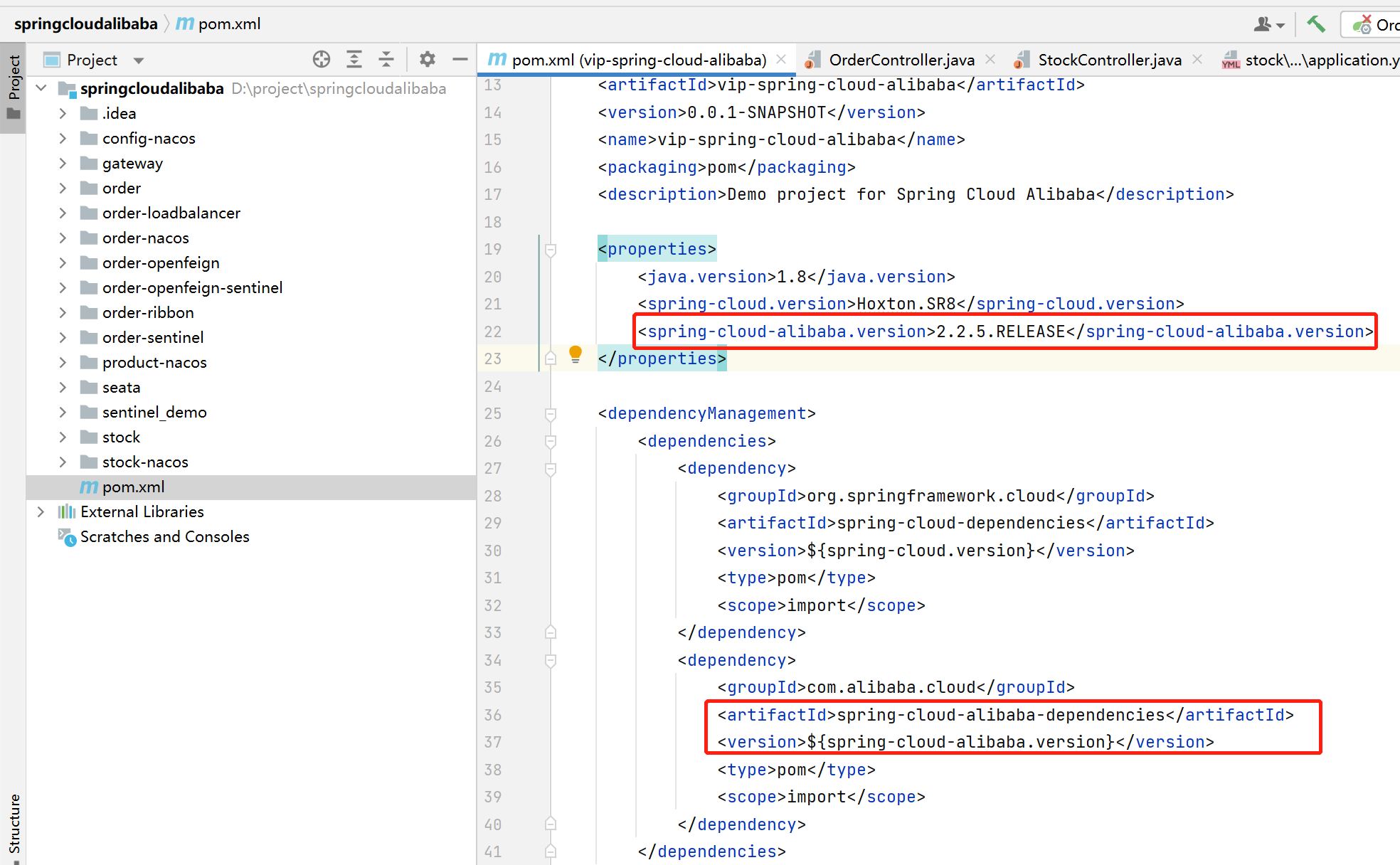Click the Build project hammer icon
This screenshot has height=865, width=1400.
[1316, 24]
